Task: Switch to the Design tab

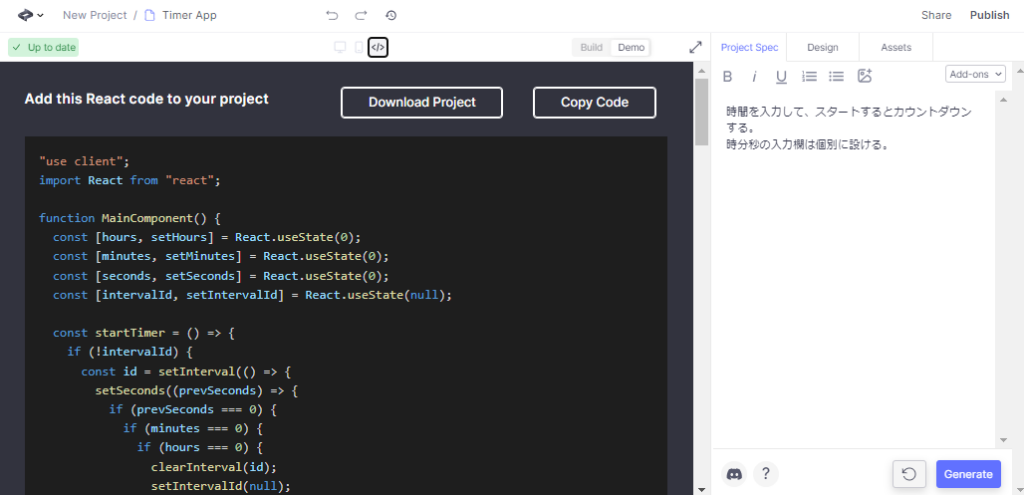Action: [822, 47]
